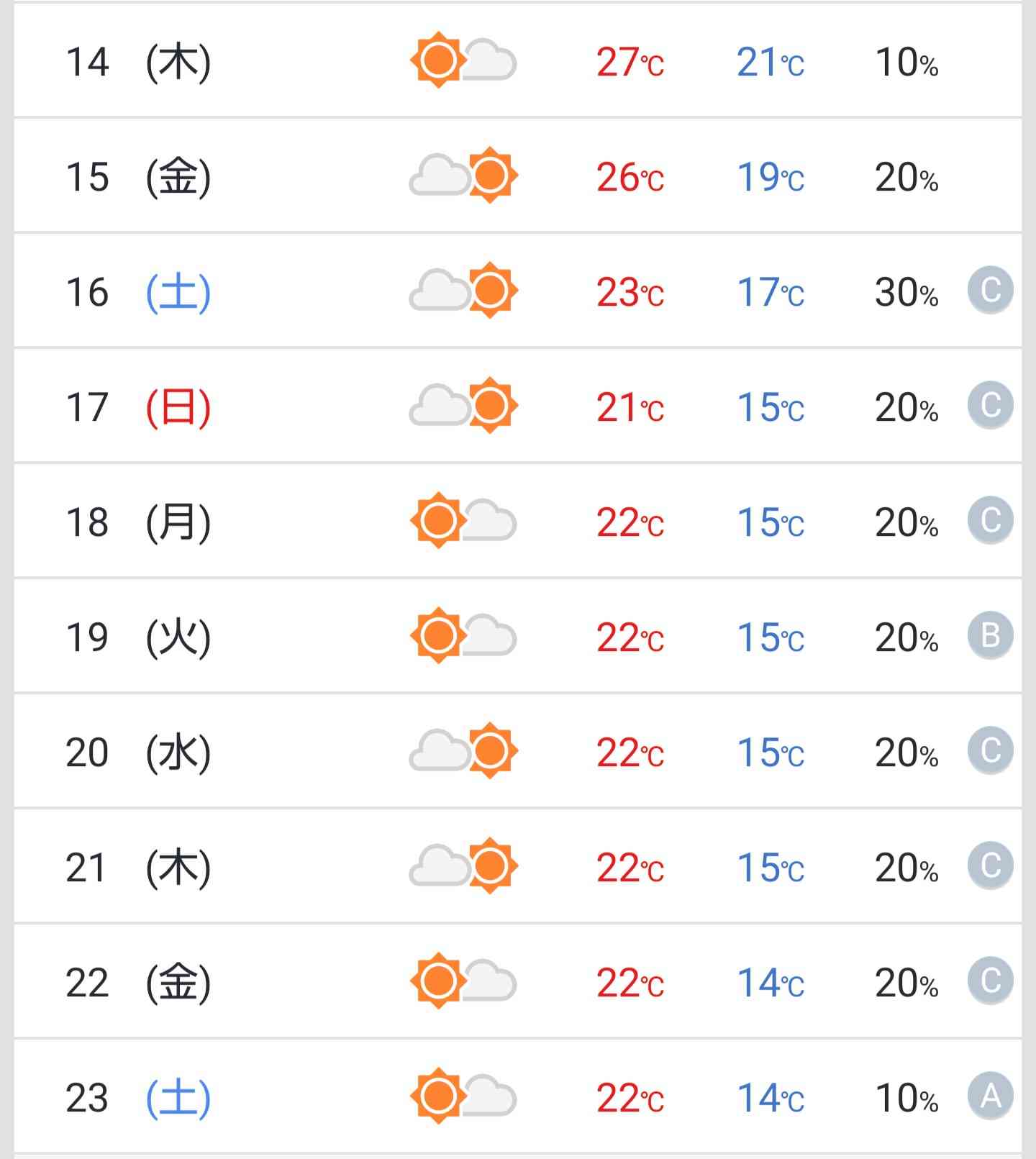
Task: Select the weather icon for the 22nd (金)
Action: pyautogui.click(x=463, y=981)
